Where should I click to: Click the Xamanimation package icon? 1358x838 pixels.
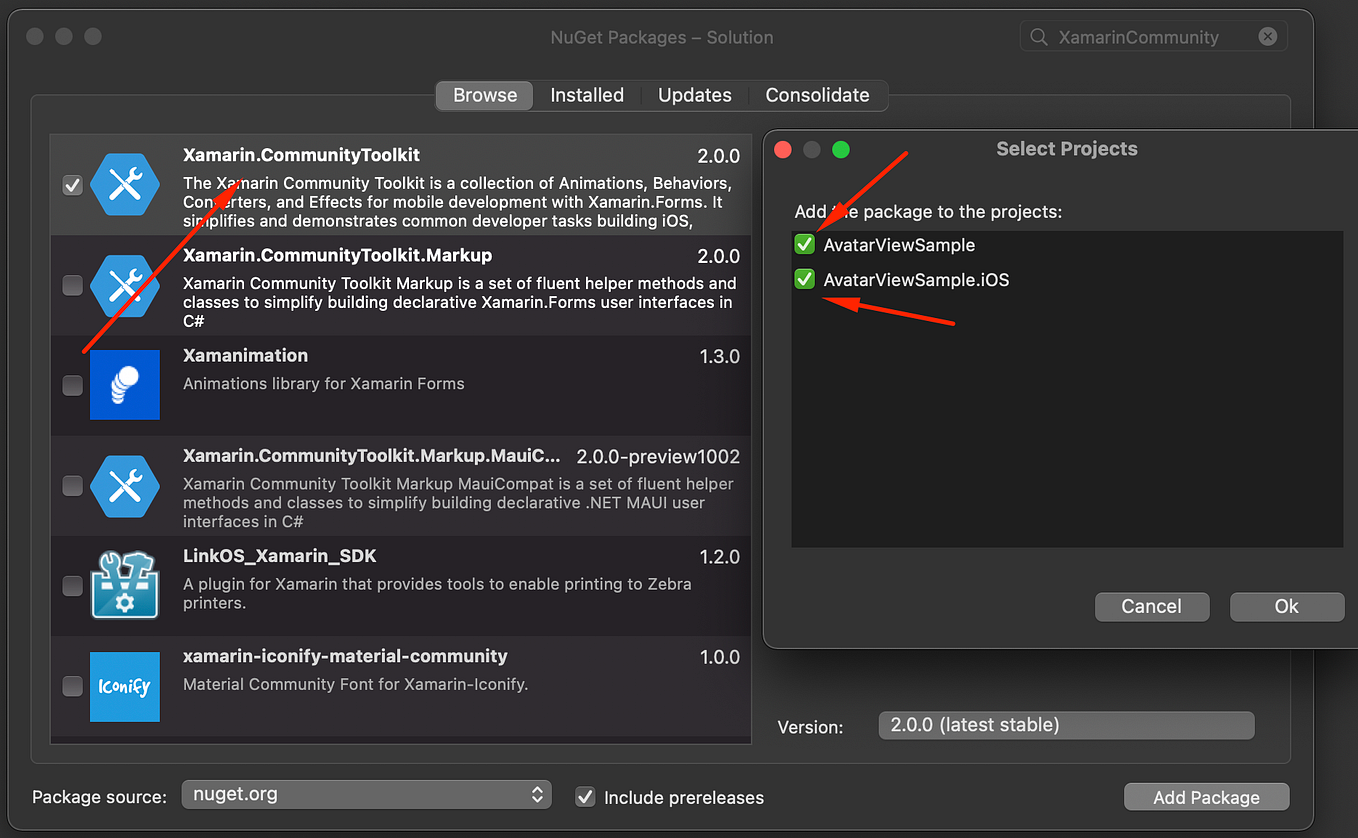pyautogui.click(x=125, y=385)
